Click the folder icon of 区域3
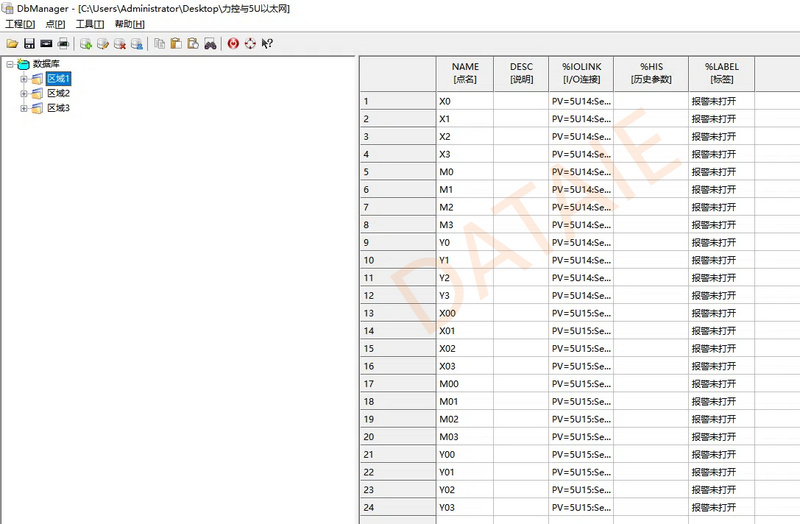 37,109
